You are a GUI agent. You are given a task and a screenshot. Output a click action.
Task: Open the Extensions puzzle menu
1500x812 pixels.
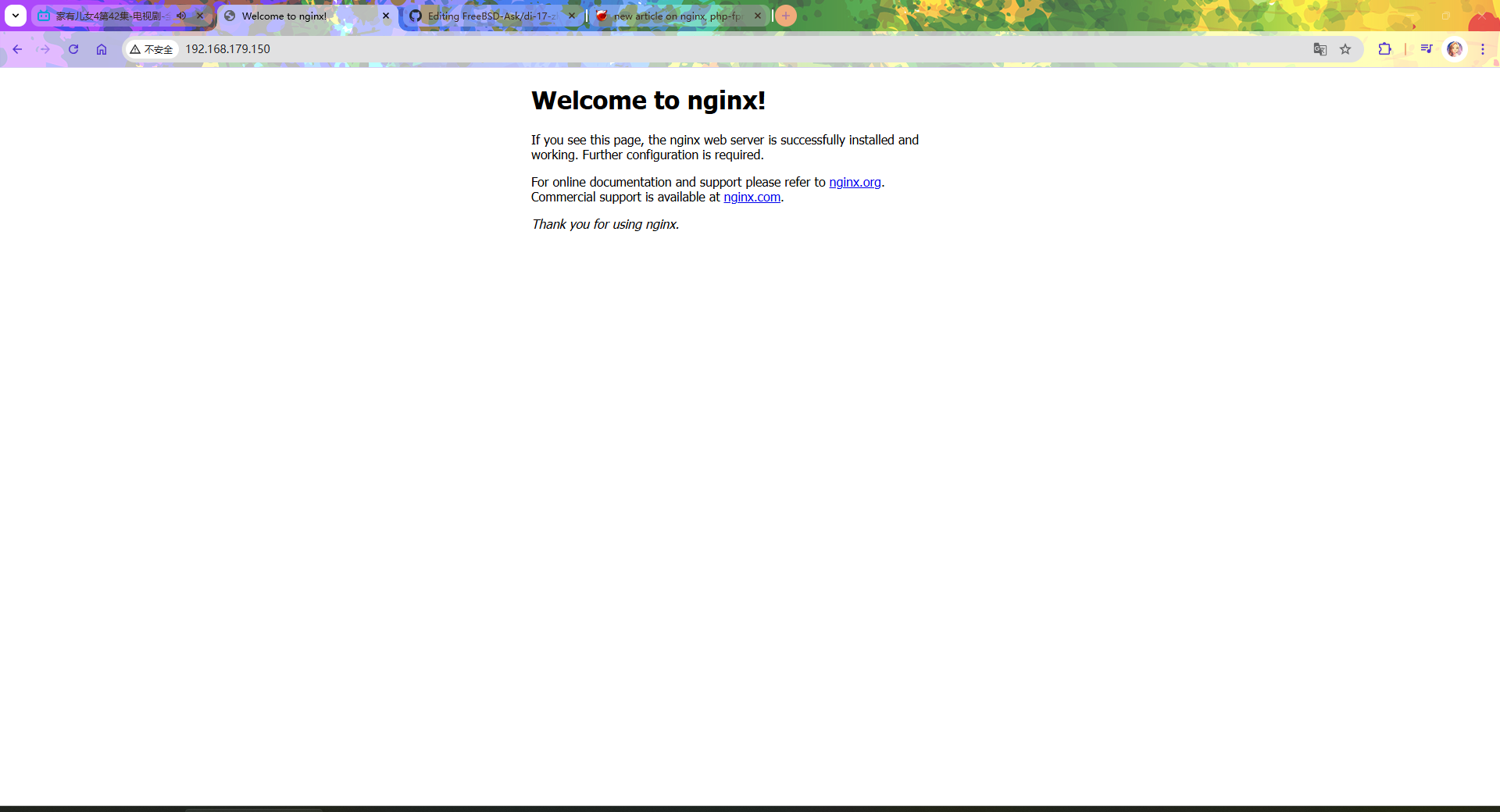(x=1384, y=49)
